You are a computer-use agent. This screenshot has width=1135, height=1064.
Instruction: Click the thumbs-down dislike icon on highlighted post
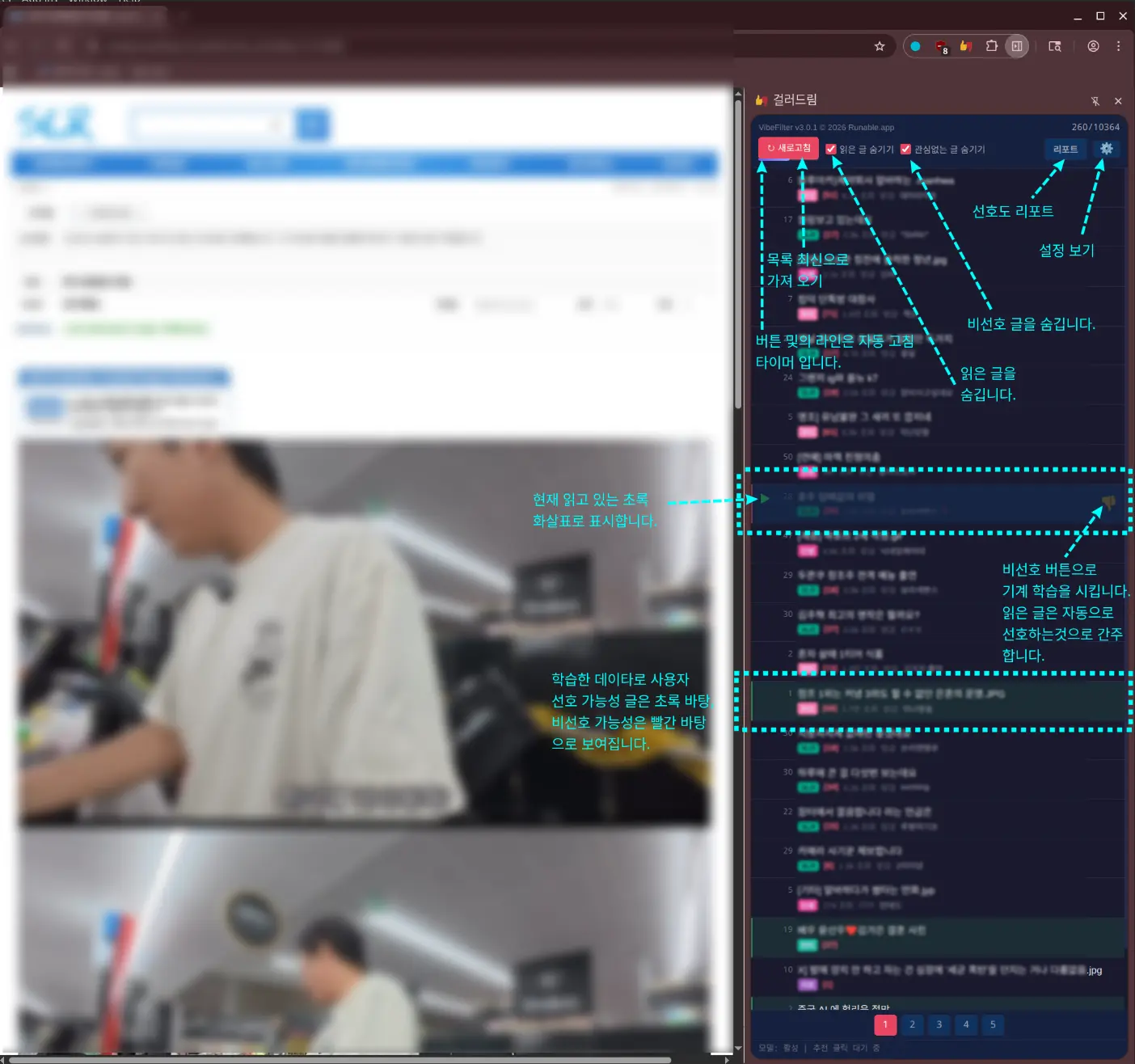point(1108,502)
